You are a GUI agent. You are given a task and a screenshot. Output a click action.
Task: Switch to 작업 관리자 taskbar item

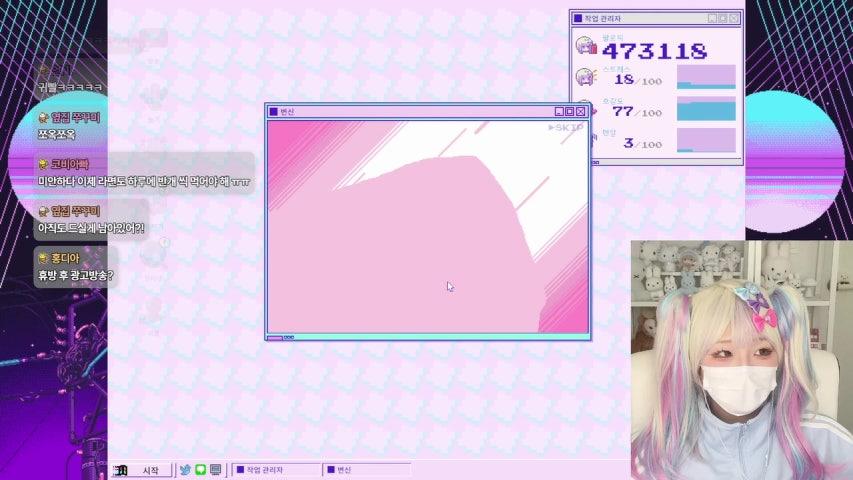click(277, 469)
